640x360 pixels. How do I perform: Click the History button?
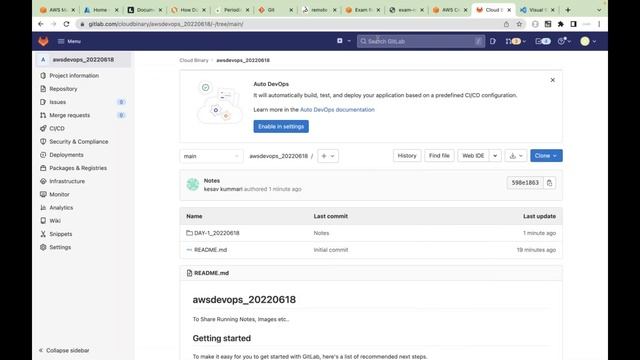point(407,156)
